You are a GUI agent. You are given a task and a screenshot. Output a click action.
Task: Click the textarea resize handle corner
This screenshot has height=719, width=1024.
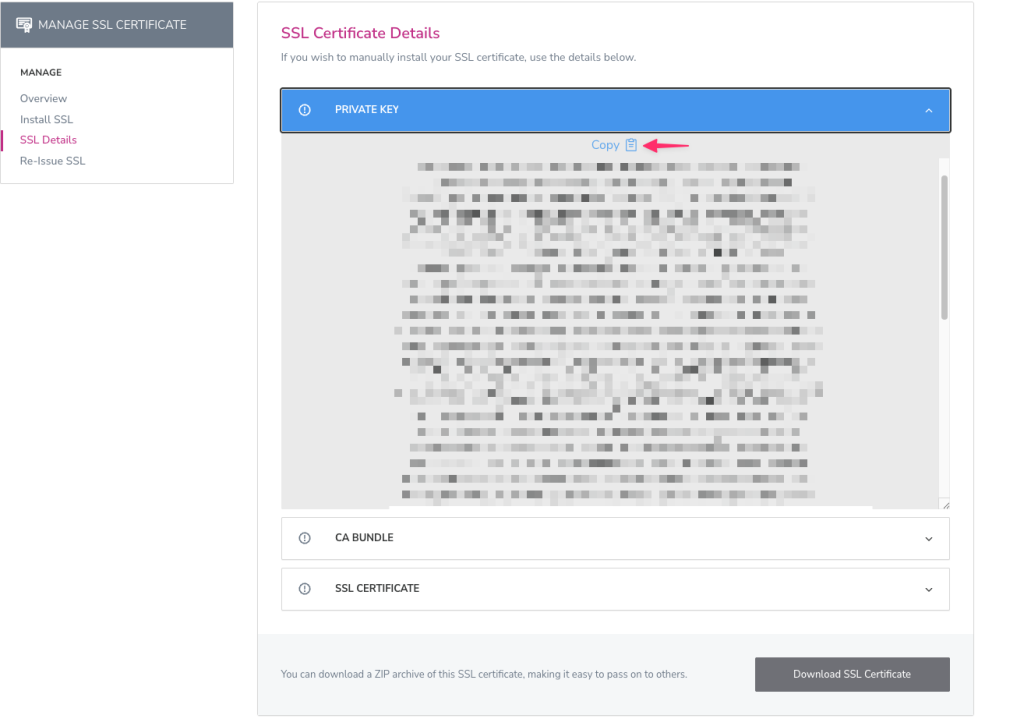(946, 504)
